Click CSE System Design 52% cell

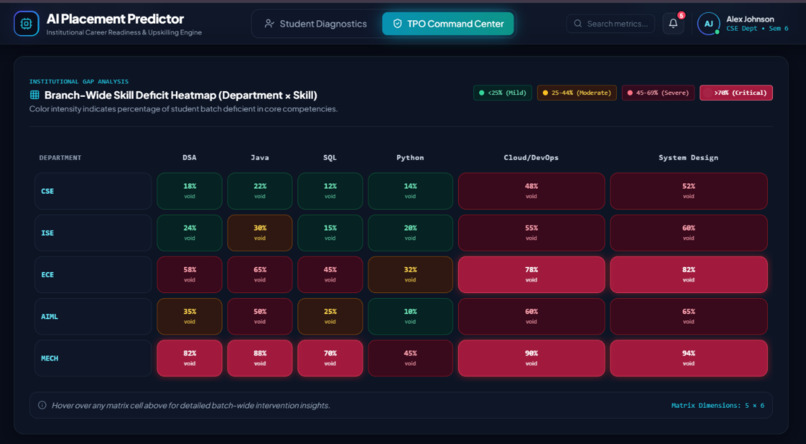(x=688, y=191)
